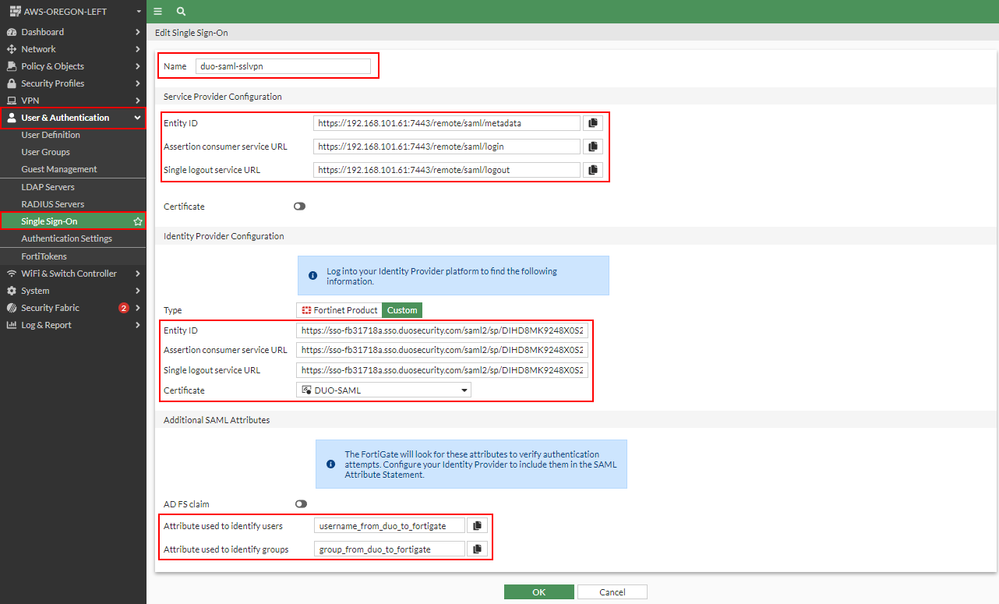Click the Policy & Objects sidebar icon
The height and width of the screenshot is (604, 999).
click(x=11, y=66)
